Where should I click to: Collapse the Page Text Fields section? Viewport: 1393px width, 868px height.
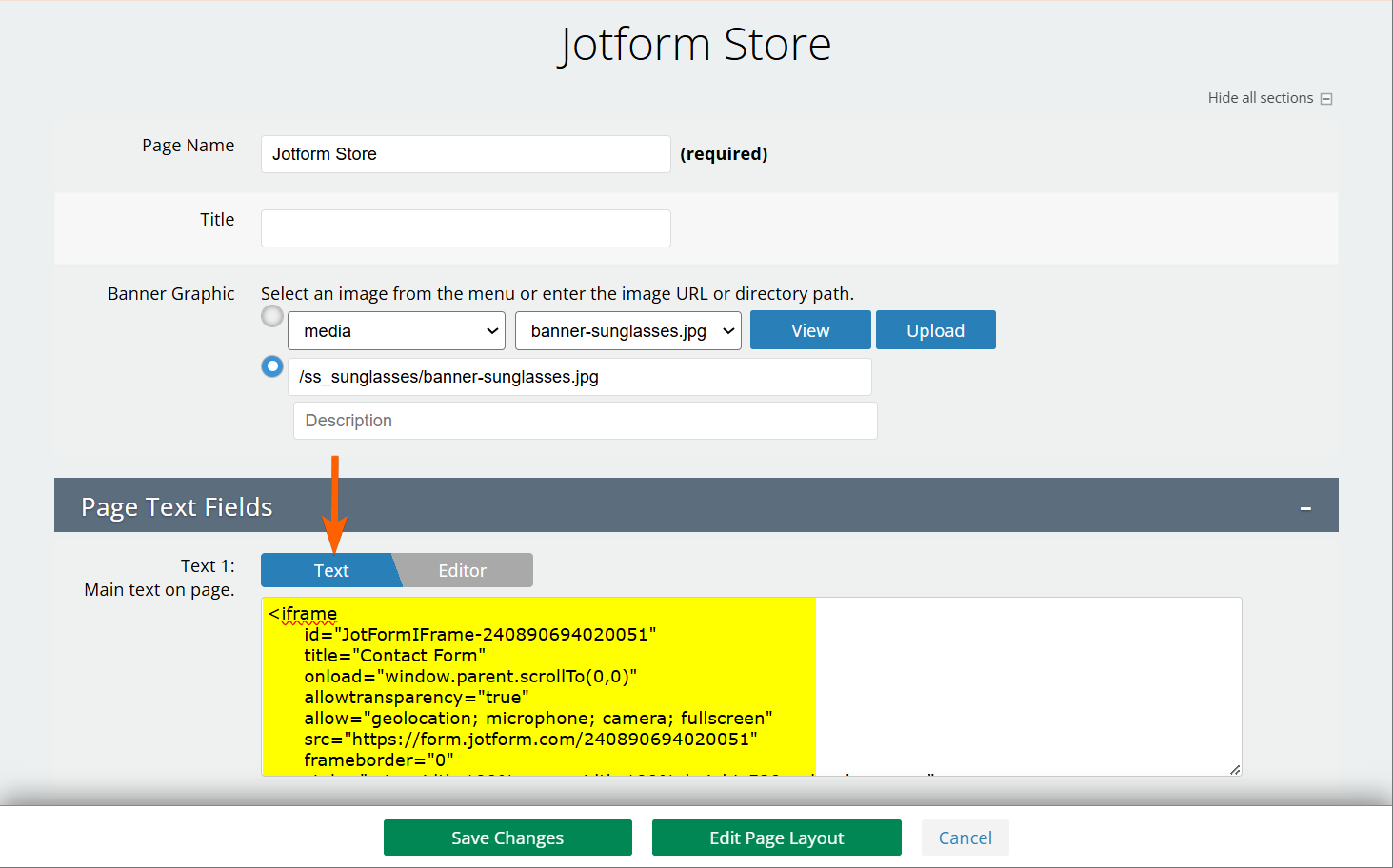point(1305,509)
